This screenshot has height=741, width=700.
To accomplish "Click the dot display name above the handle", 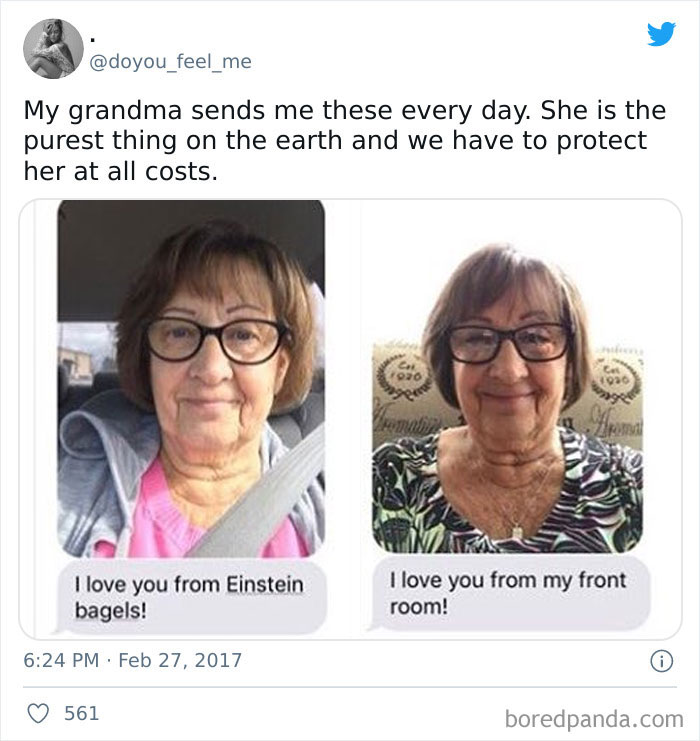I will pos(93,38).
